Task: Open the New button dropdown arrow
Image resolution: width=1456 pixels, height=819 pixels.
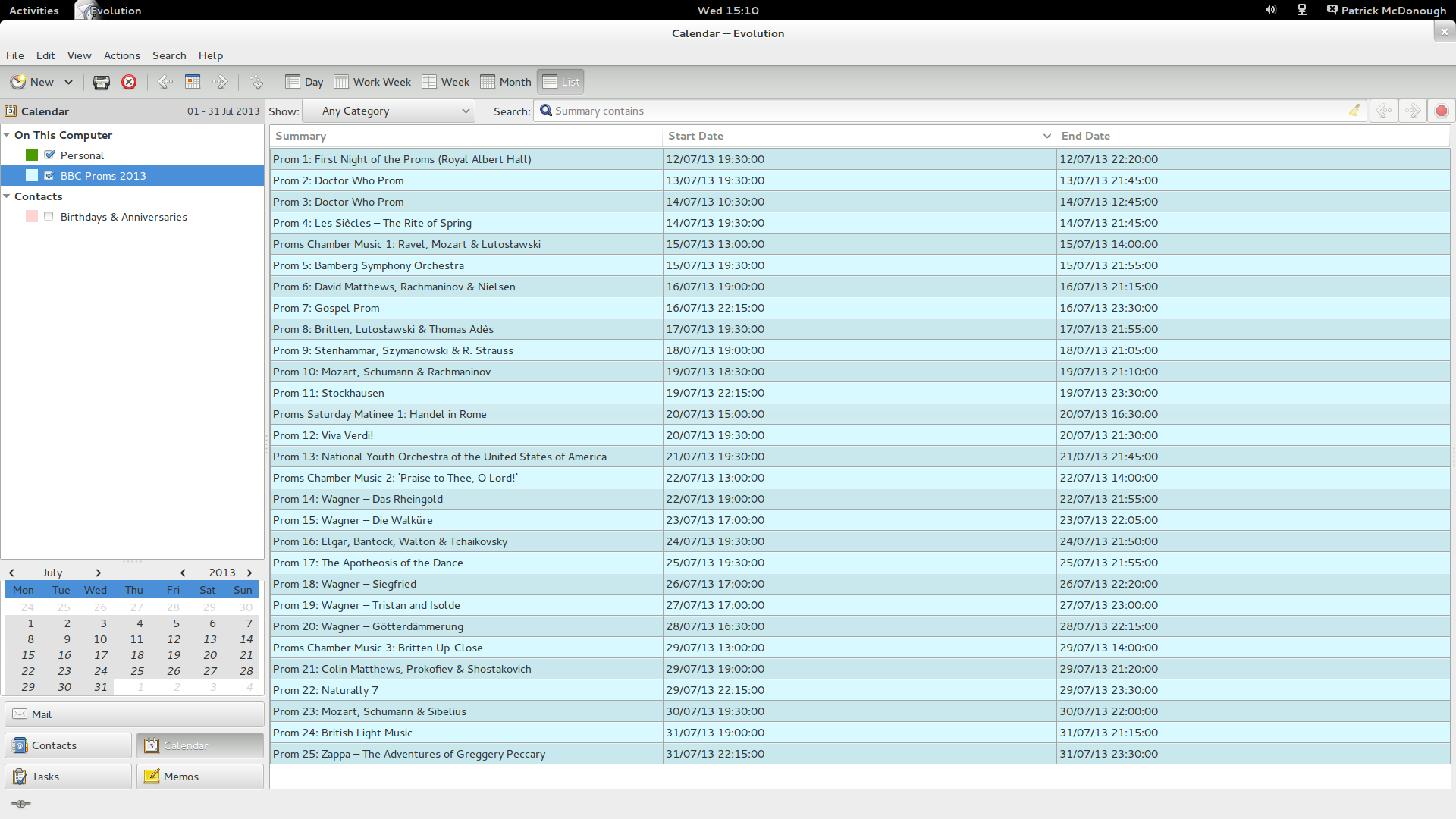Action: pos(68,82)
